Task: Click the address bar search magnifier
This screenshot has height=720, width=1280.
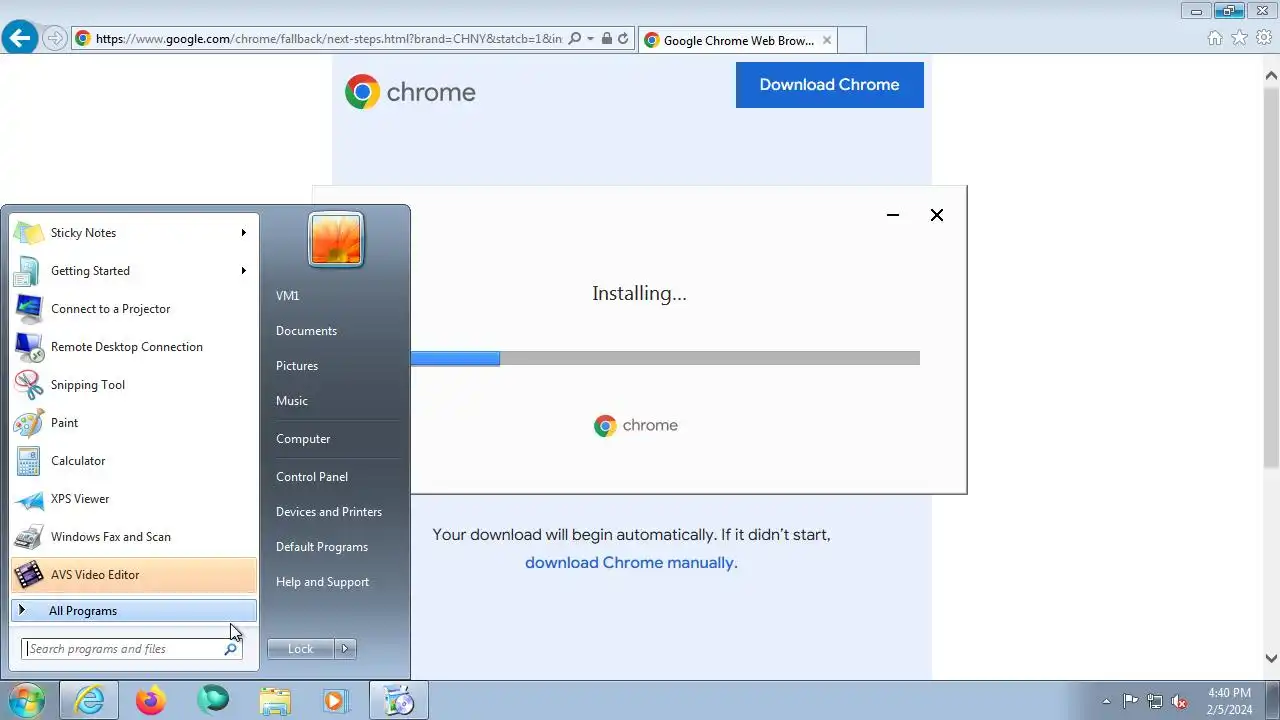Action: (x=574, y=39)
